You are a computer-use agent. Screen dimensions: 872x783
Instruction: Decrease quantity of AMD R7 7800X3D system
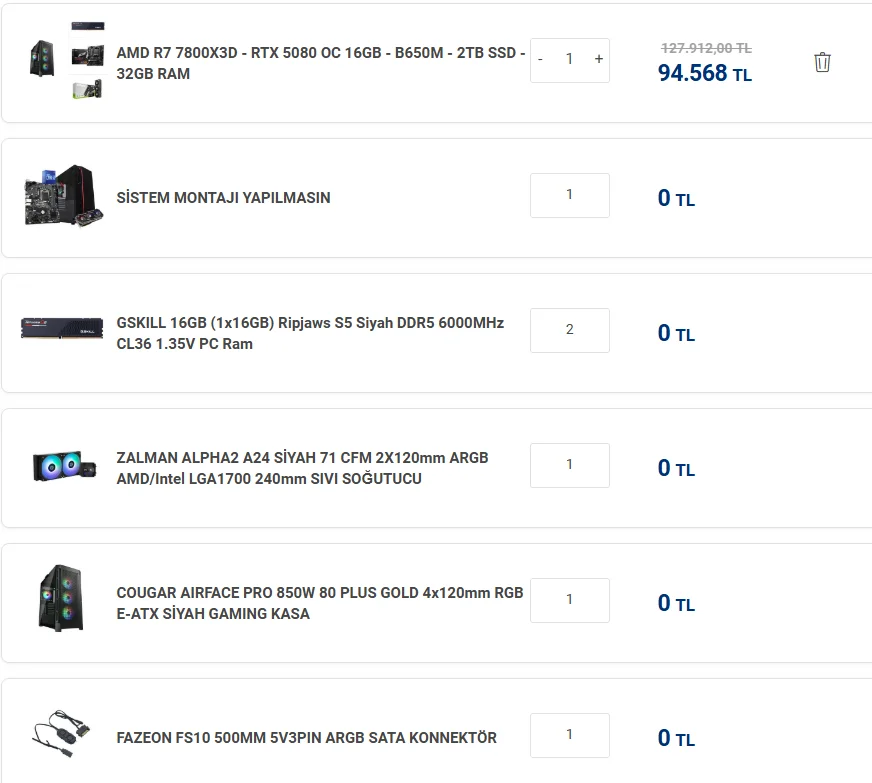tap(541, 59)
